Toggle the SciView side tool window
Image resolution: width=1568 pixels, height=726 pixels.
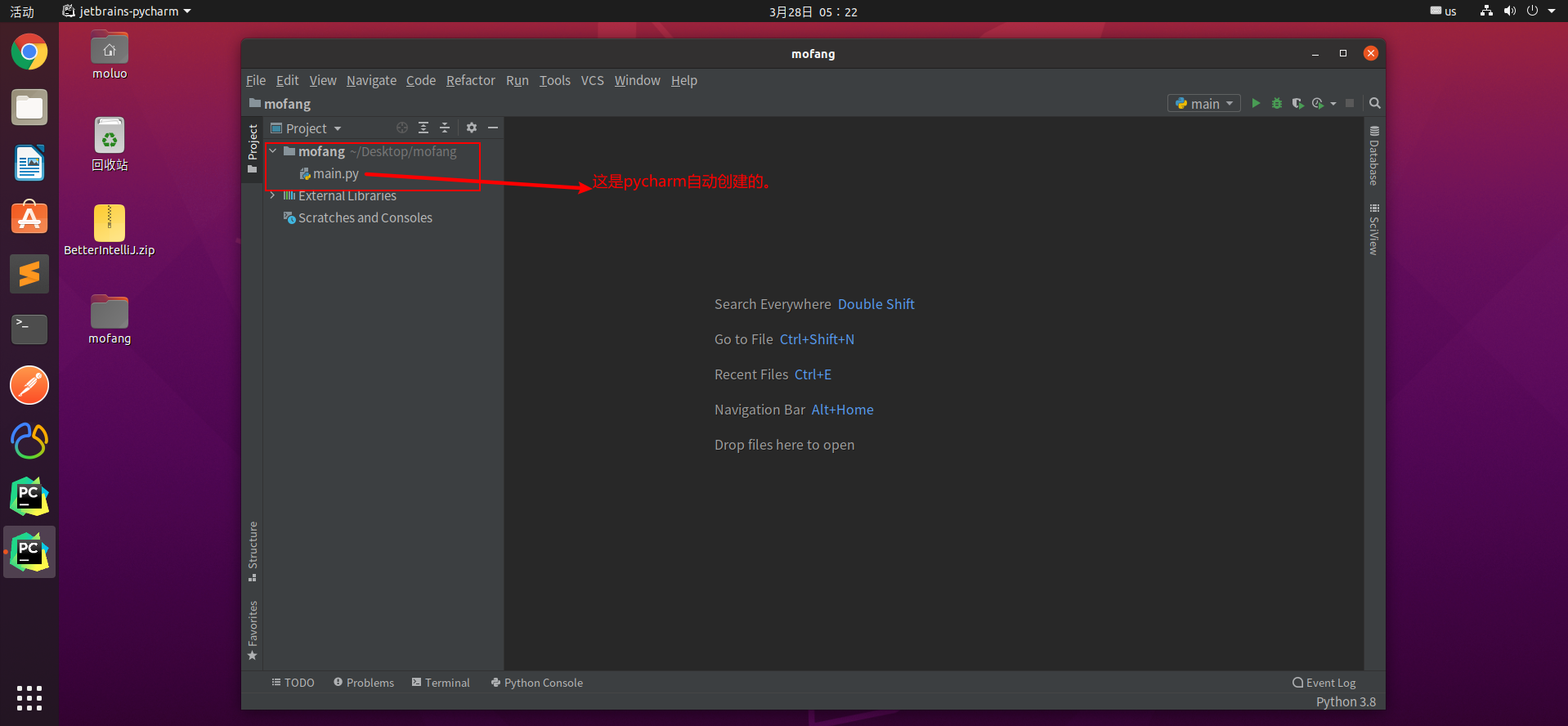tap(1374, 230)
